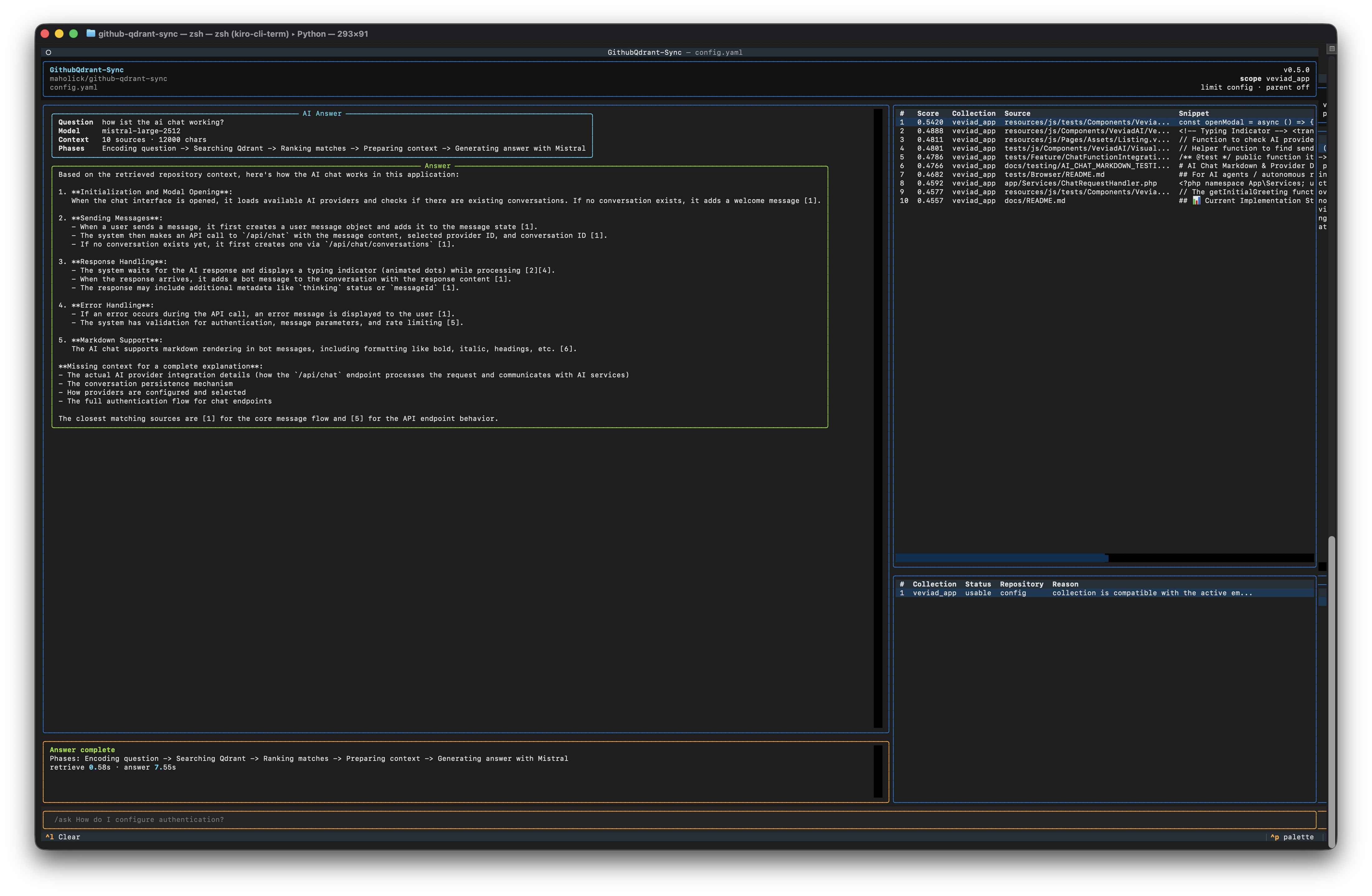The image size is (1372, 896).
Task: Click snippet '<?php namespace App\Services;'
Action: (1241, 183)
